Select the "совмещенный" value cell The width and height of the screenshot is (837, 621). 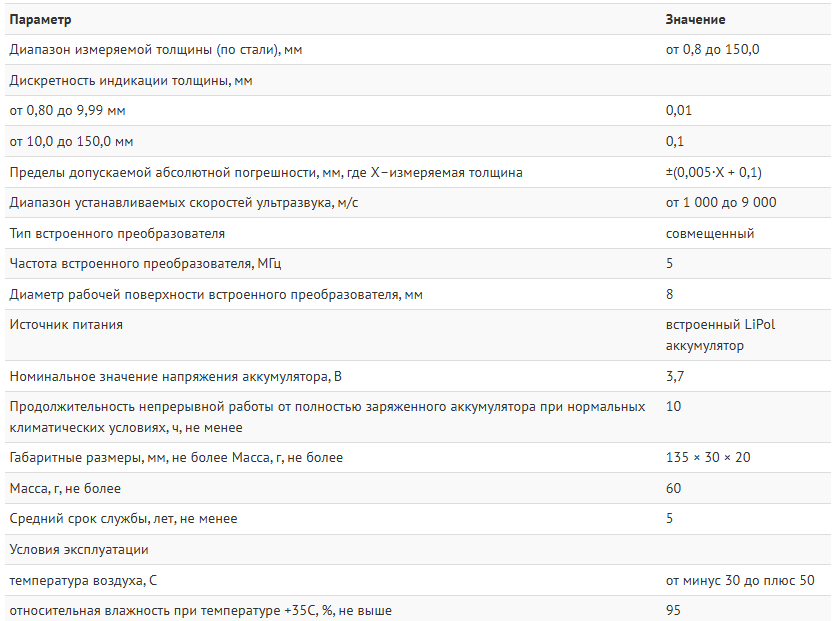[710, 233]
